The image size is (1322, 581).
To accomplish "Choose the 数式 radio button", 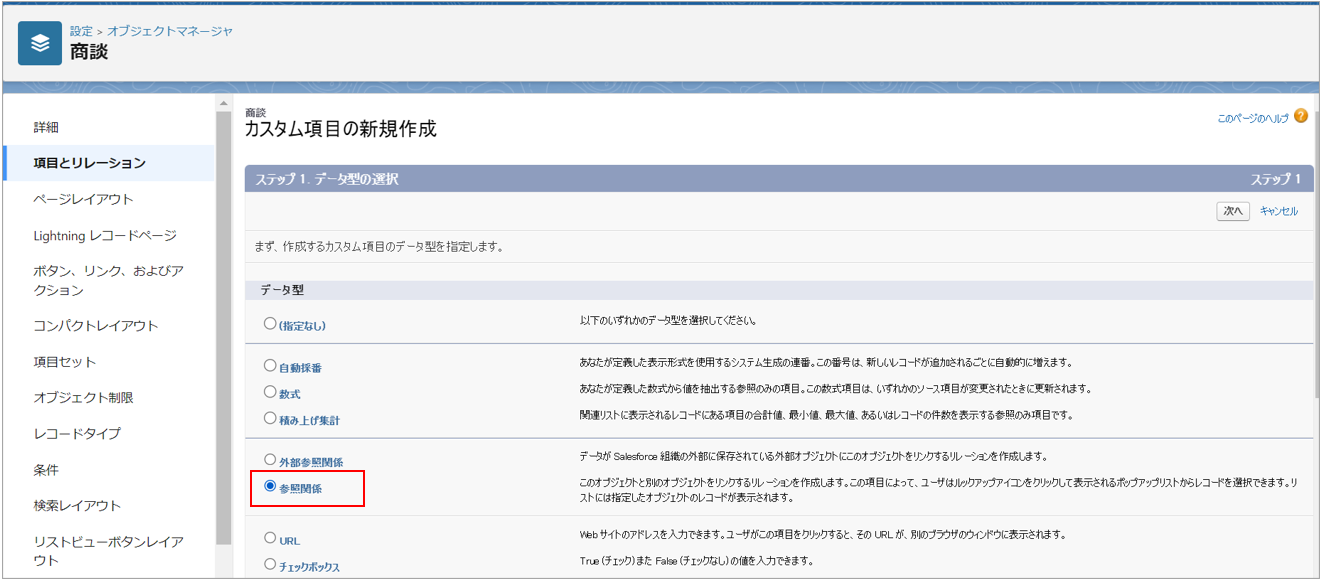I will point(270,393).
